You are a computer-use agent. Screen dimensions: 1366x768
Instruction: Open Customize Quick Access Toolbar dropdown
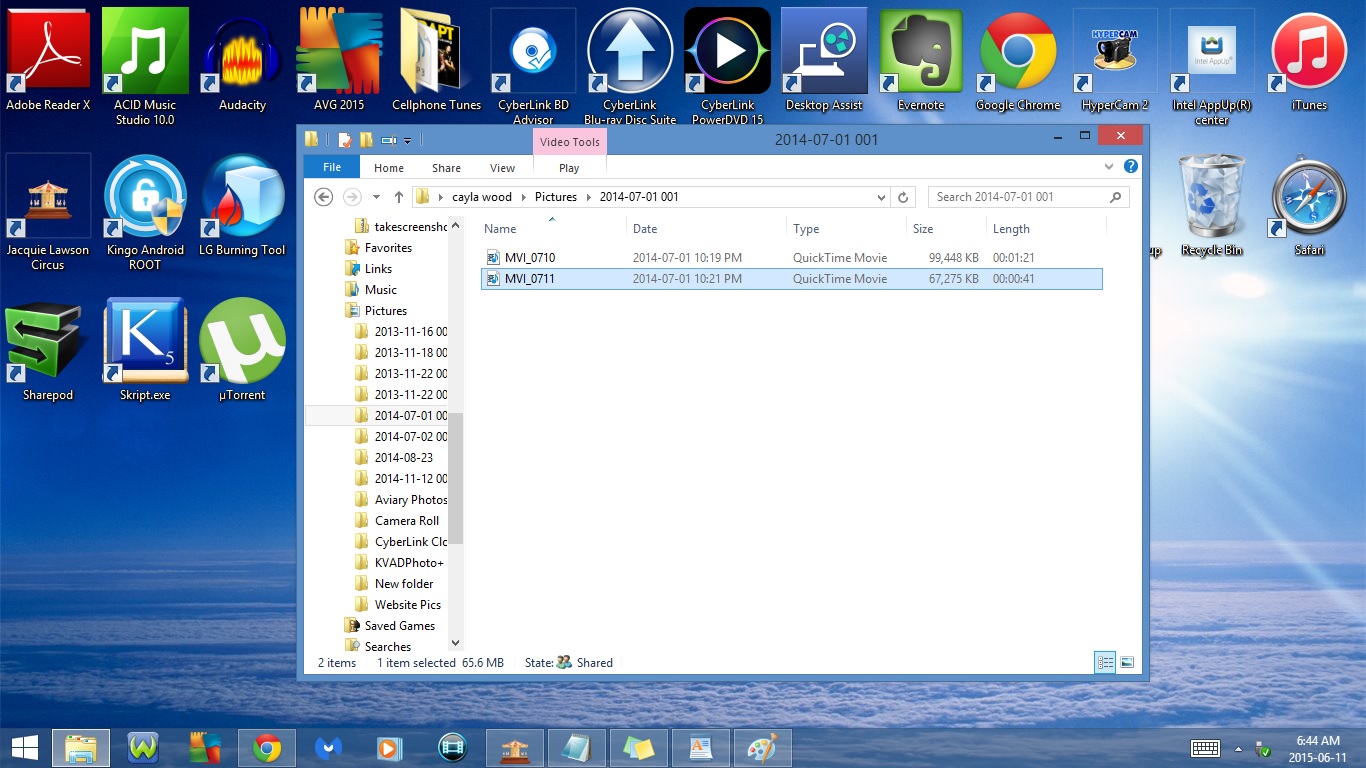[x=408, y=141]
